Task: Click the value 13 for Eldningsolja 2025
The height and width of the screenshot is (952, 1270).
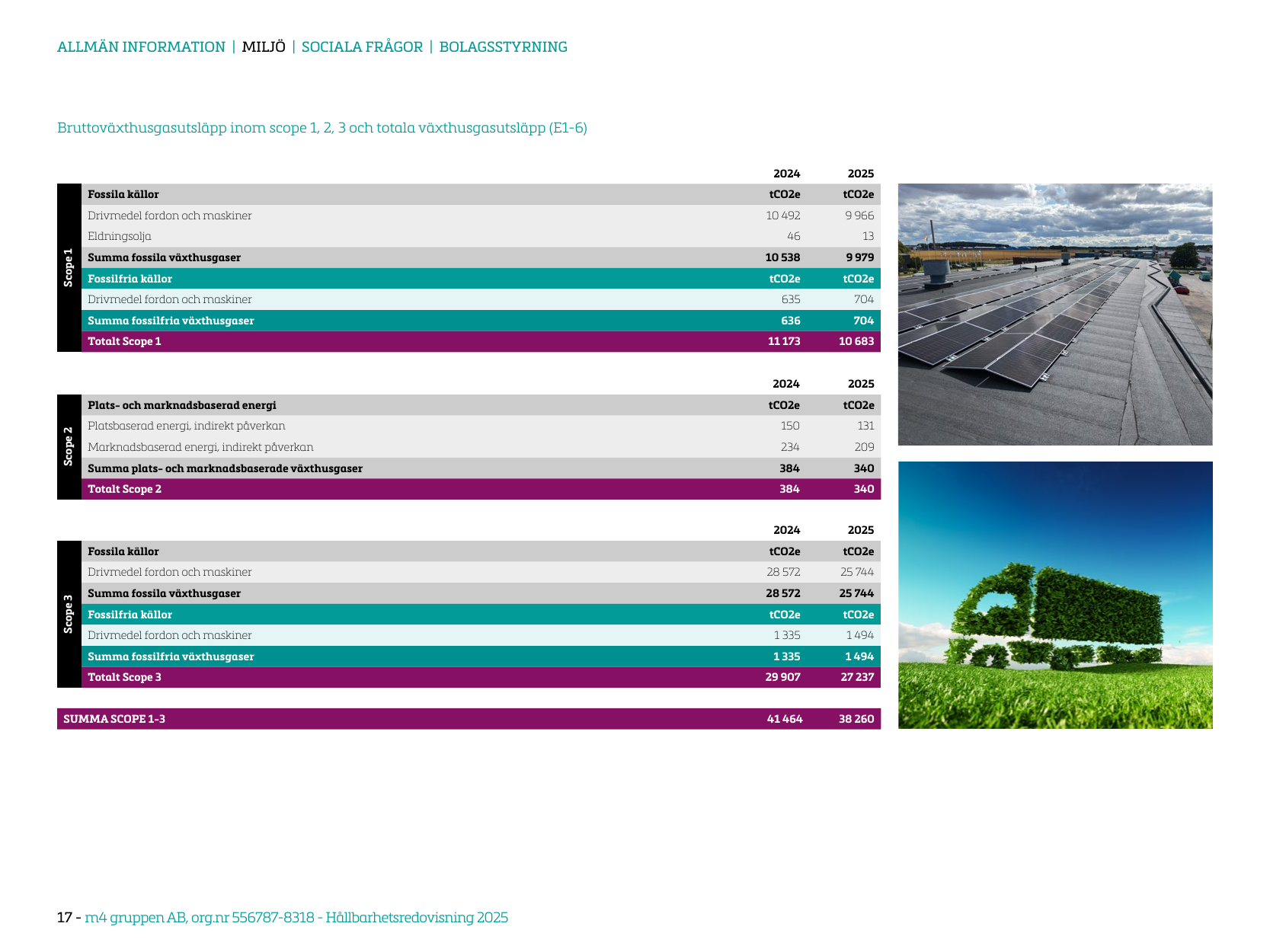Action: click(x=869, y=236)
